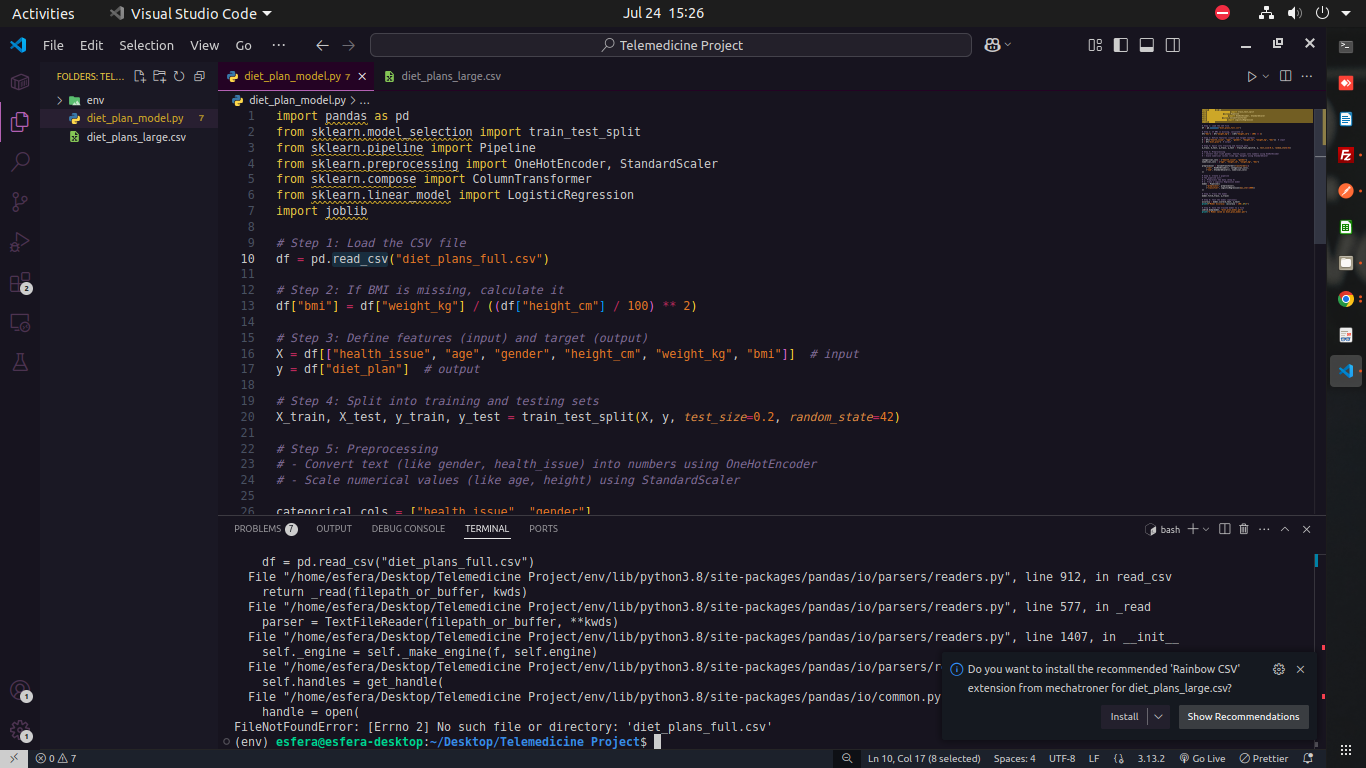
Task: Toggle the primary side bar layout
Action: pyautogui.click(x=1121, y=45)
